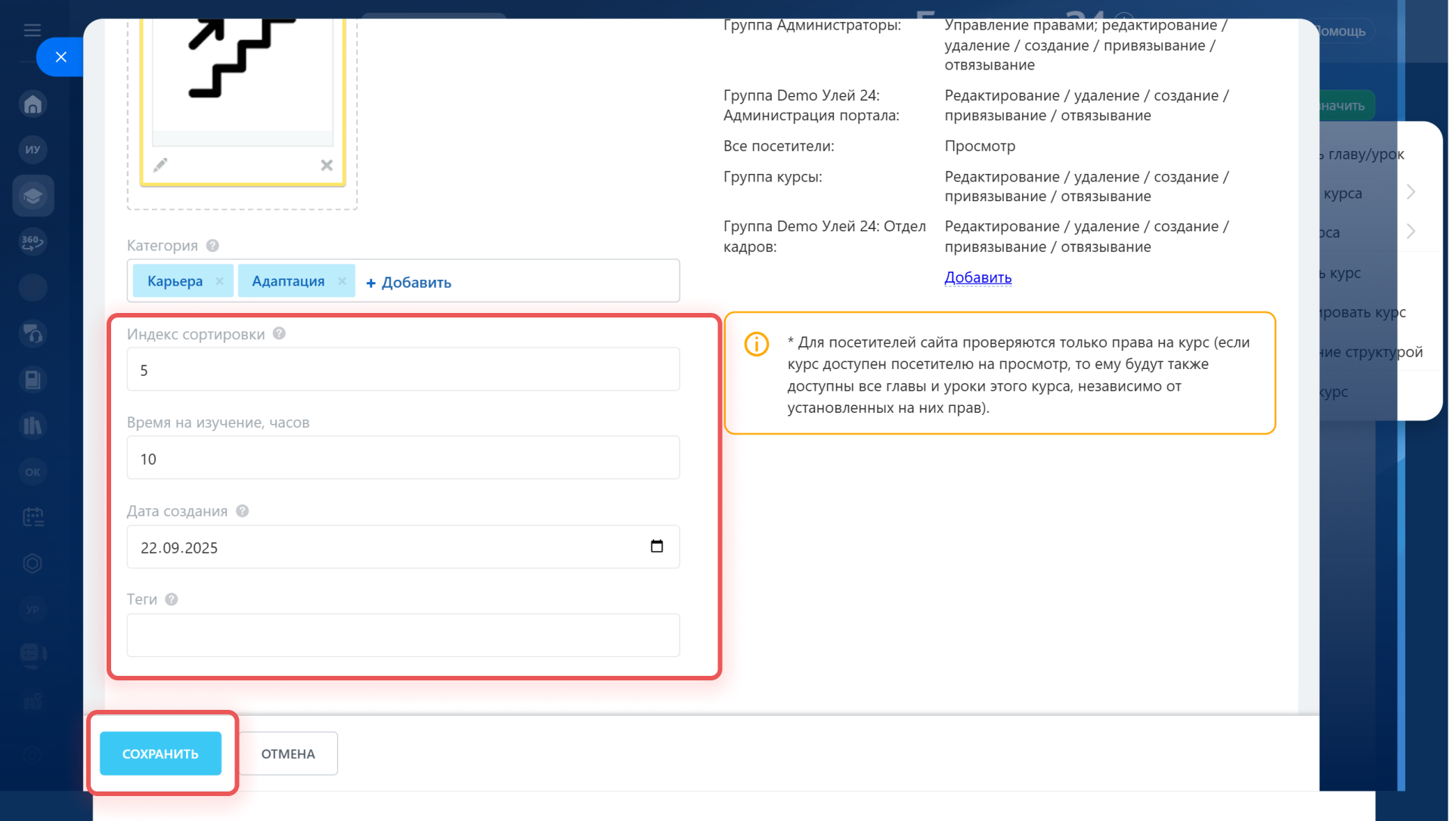Open the hamburger menu at top left
The height and width of the screenshot is (821, 1456).
tap(33, 30)
